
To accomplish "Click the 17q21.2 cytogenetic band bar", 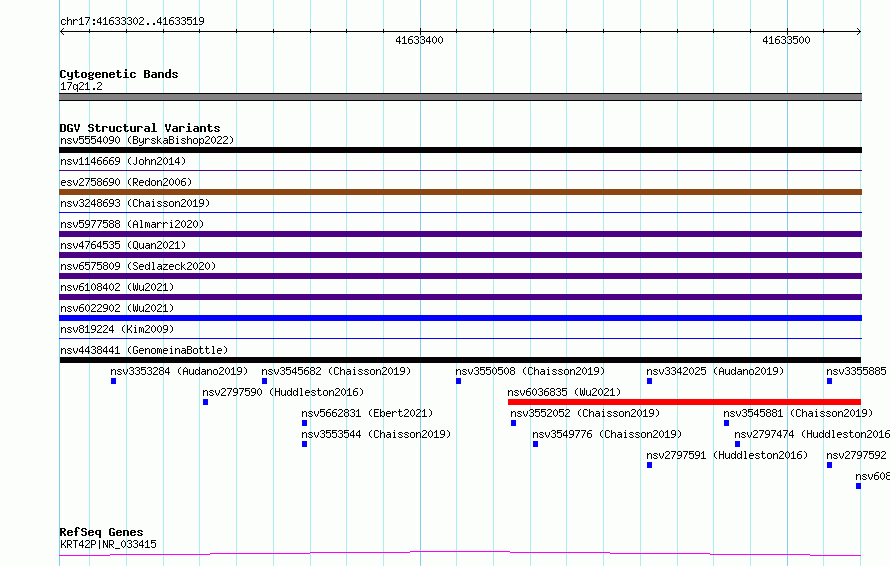I will pos(460,97).
